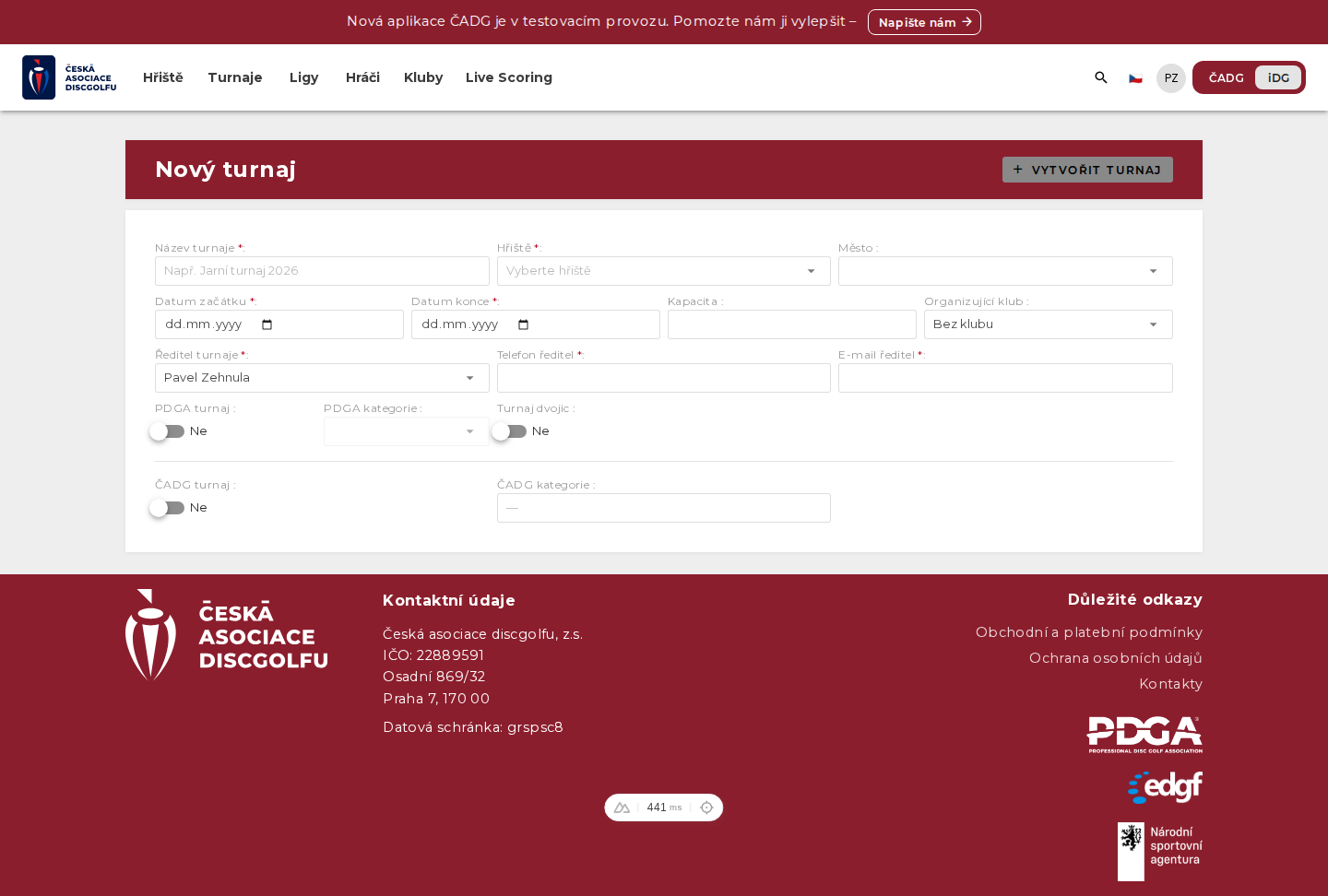Click the Napište nám banner button

pos(924,22)
